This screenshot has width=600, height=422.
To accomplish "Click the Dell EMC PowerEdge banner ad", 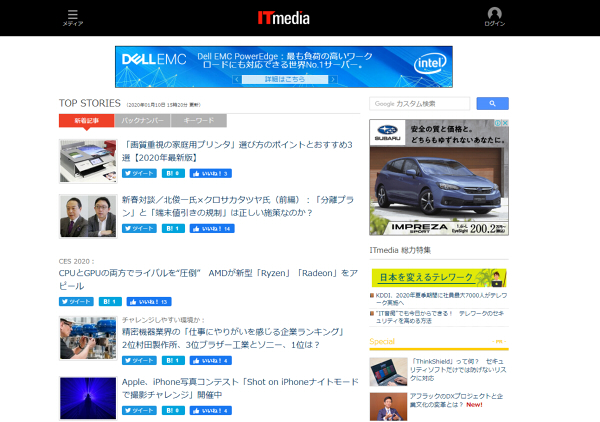I will click(284, 67).
